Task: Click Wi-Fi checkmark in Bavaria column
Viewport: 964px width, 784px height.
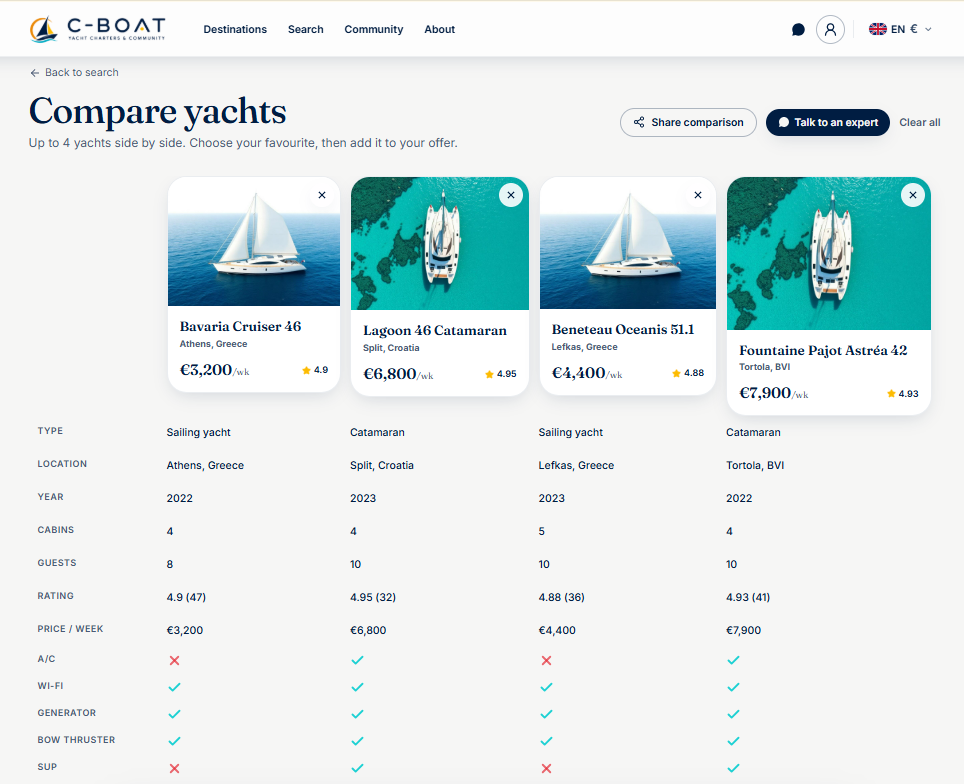Action: (x=175, y=687)
